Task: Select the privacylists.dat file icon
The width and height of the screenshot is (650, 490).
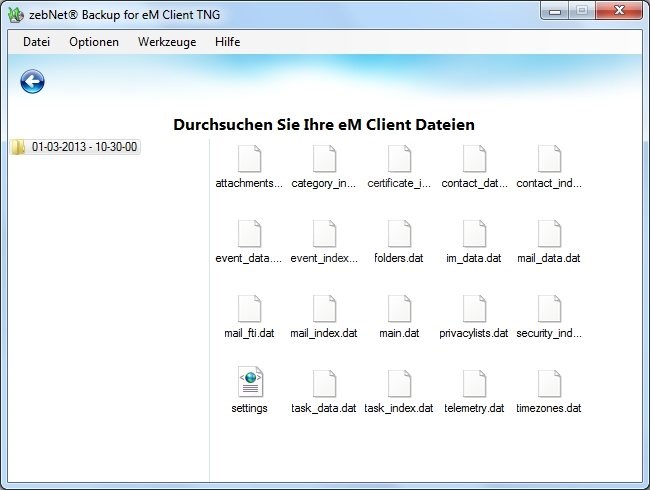Action: (x=474, y=308)
